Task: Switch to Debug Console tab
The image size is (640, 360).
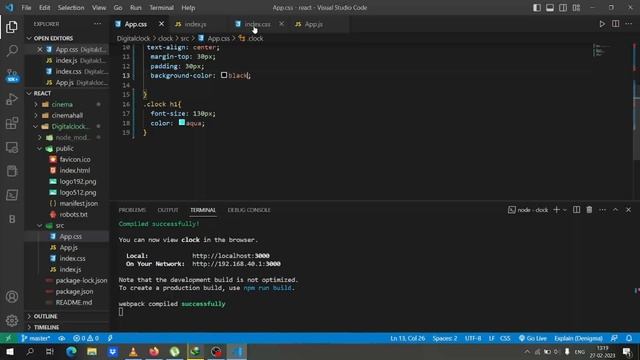Action: [x=249, y=210]
